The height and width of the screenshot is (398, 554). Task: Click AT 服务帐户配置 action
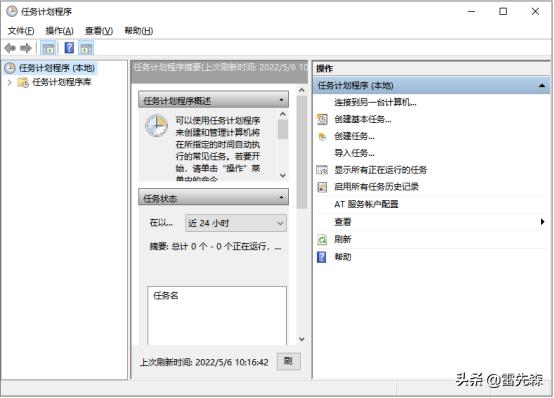click(x=366, y=204)
